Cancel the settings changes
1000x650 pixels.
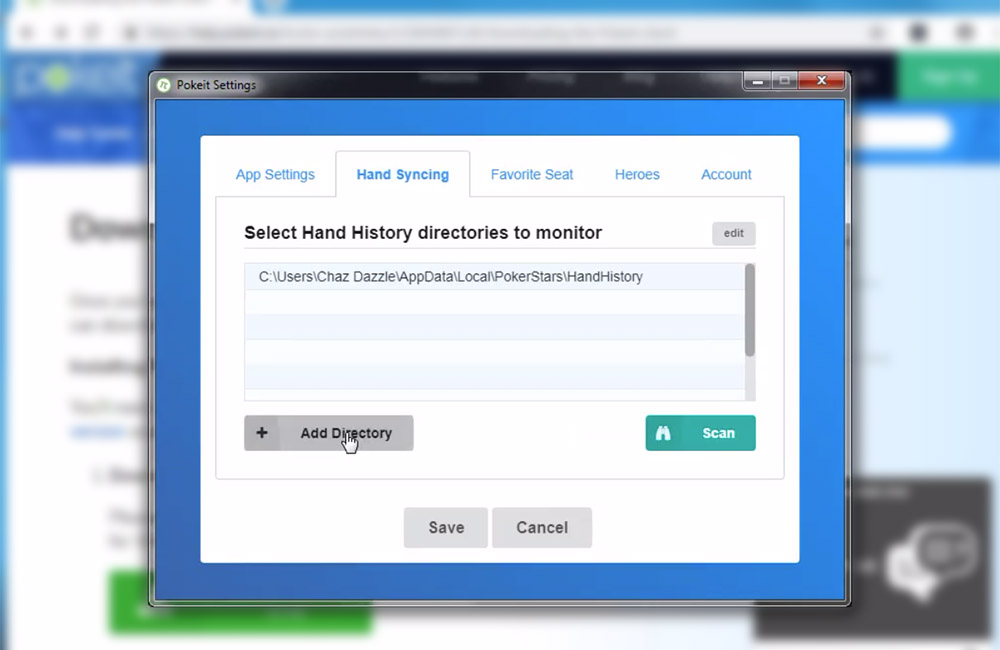(542, 527)
